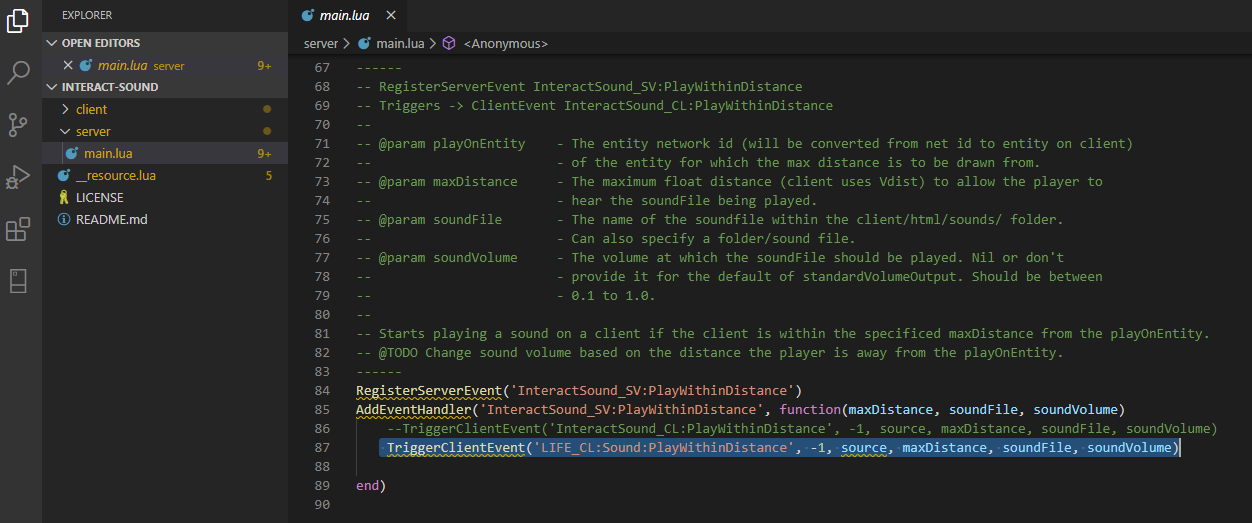The height and width of the screenshot is (523, 1252).
Task: Open the README.md file
Action: click(x=165, y=219)
